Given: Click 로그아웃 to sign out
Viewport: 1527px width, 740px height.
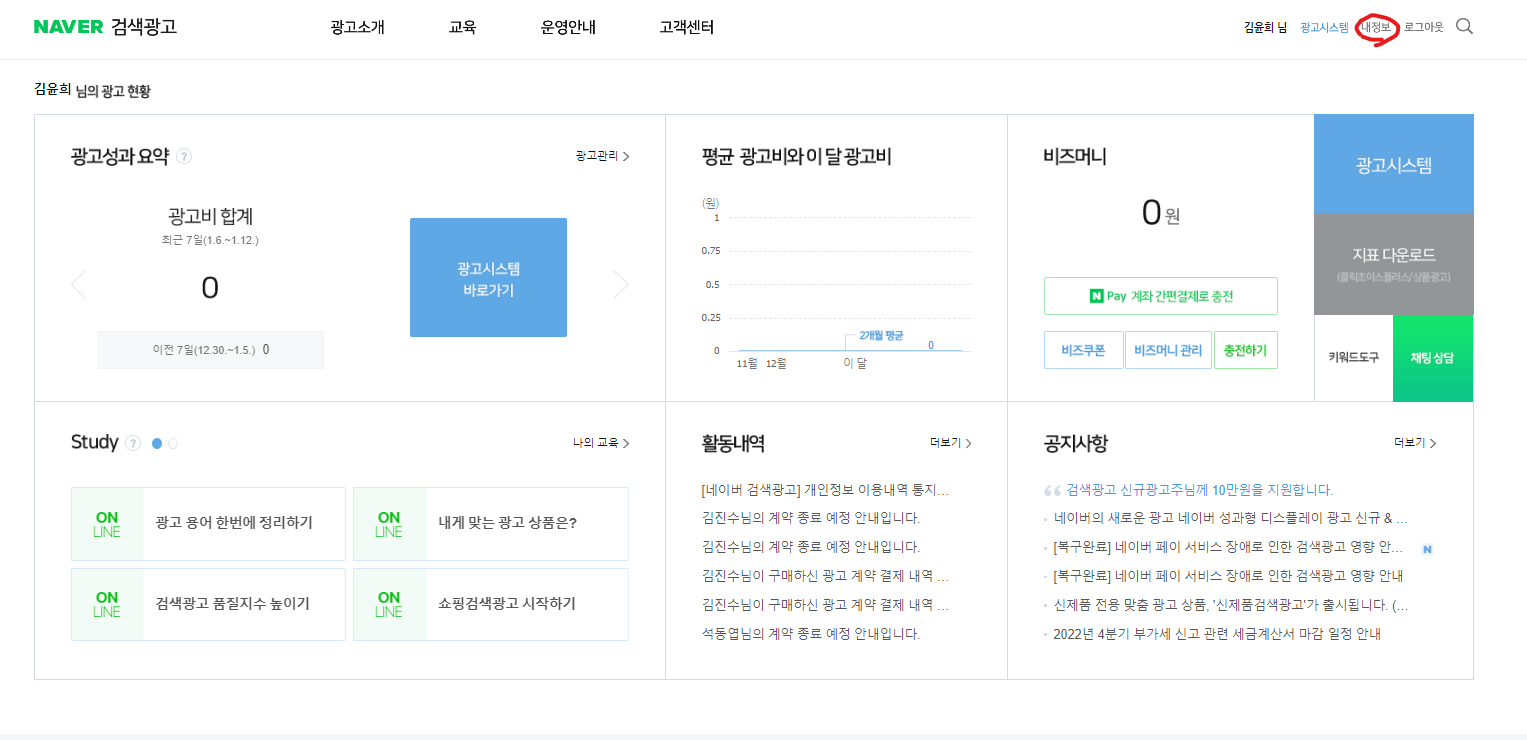Looking at the screenshot, I should (x=1424, y=28).
